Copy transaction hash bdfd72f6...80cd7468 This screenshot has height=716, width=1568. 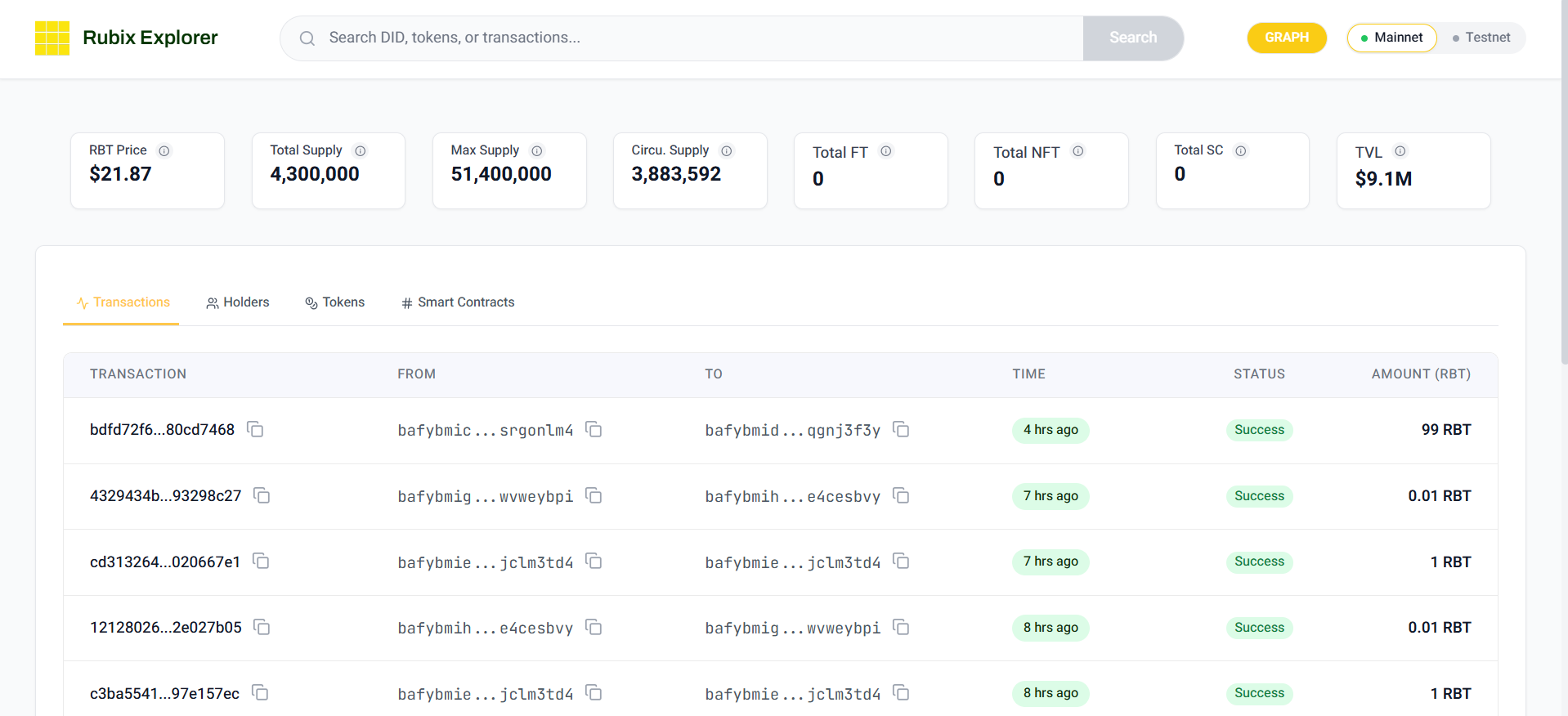click(255, 429)
